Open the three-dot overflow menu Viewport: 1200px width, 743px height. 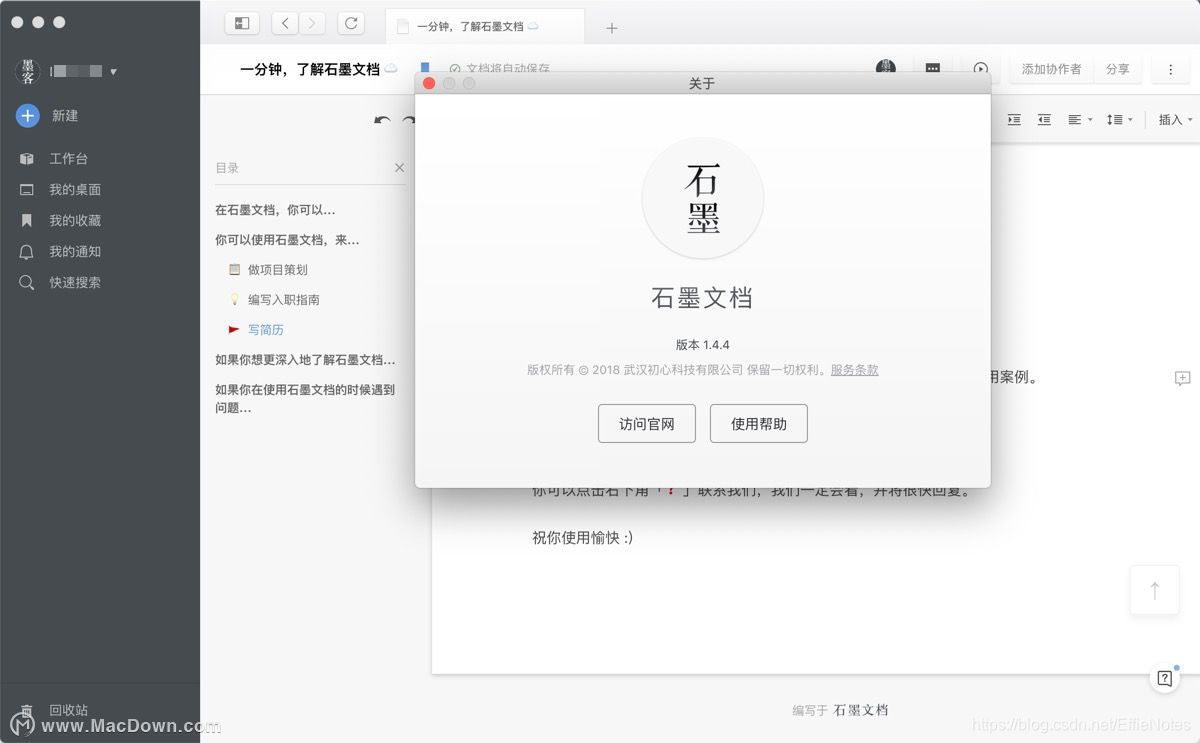tap(1170, 69)
